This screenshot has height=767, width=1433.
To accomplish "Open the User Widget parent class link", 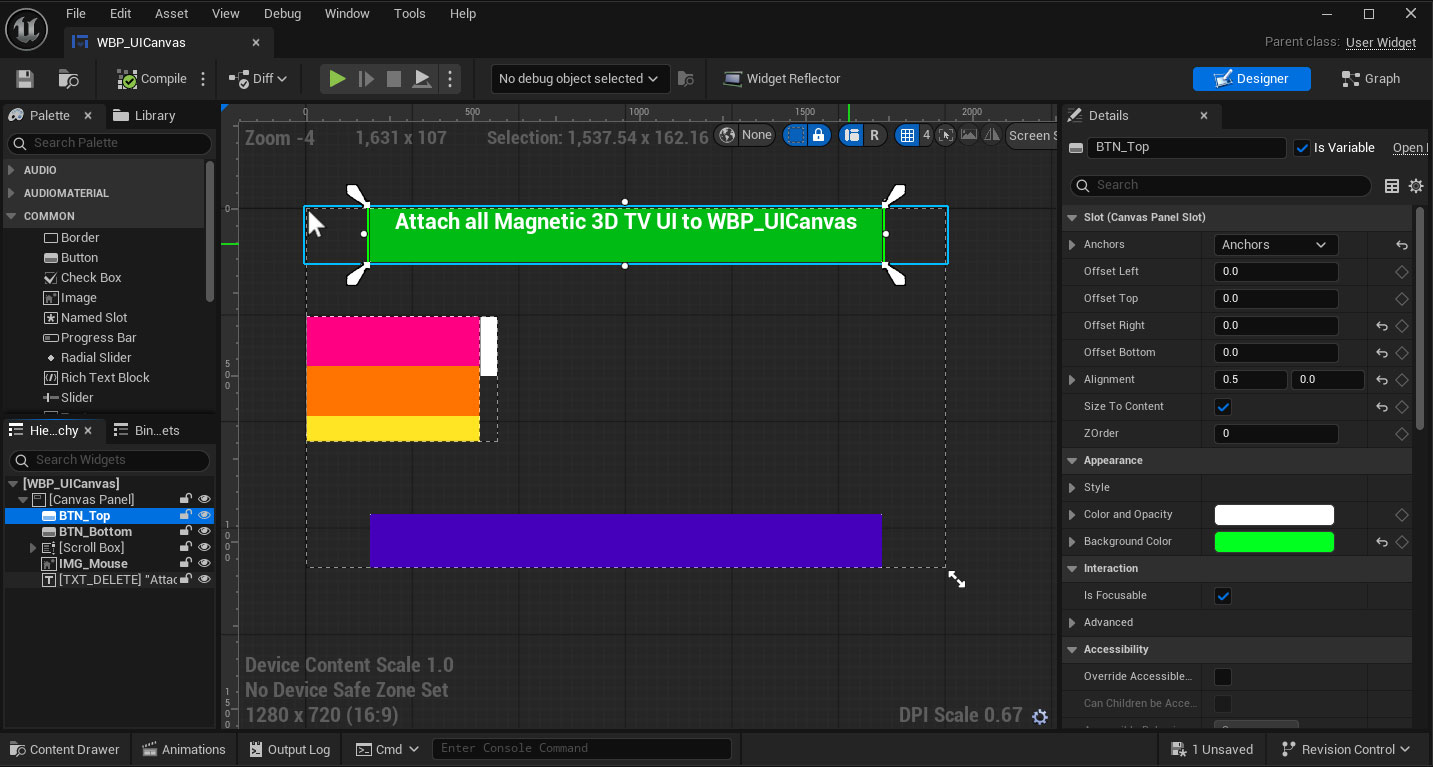I will tap(1381, 43).
